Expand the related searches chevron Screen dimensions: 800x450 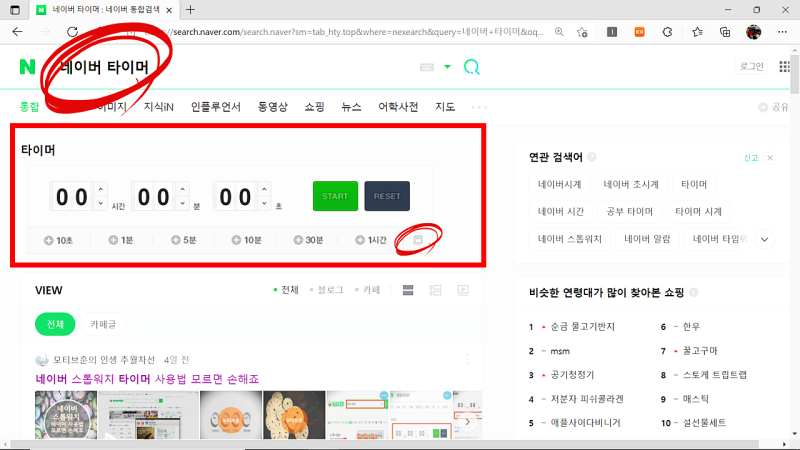(x=764, y=239)
